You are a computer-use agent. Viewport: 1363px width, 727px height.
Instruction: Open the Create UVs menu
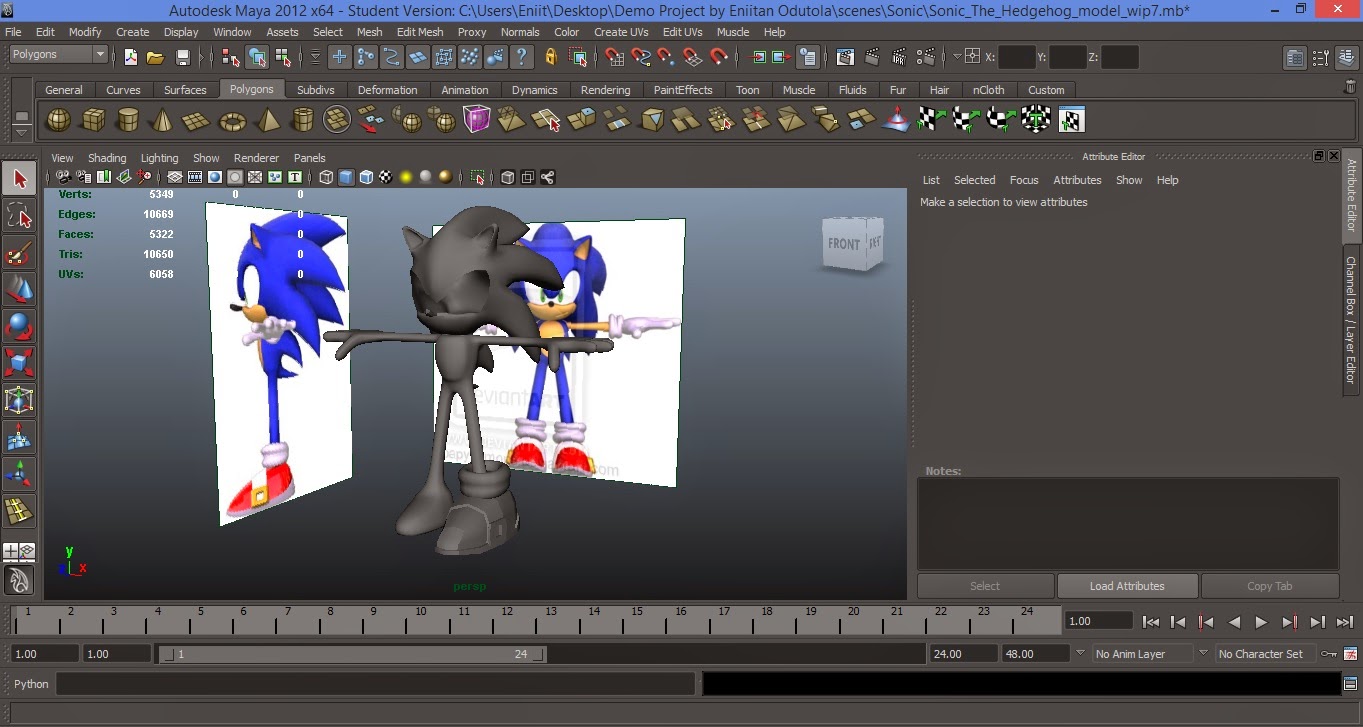(621, 32)
